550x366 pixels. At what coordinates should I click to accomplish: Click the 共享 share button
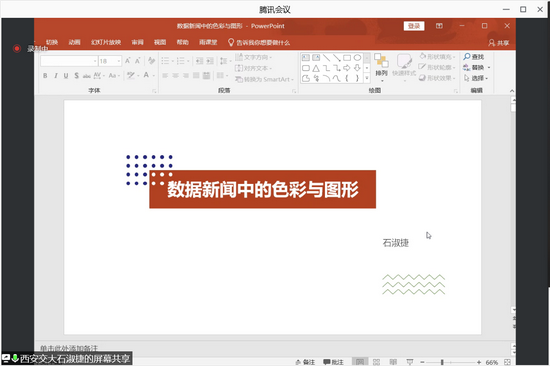[x=498, y=43]
